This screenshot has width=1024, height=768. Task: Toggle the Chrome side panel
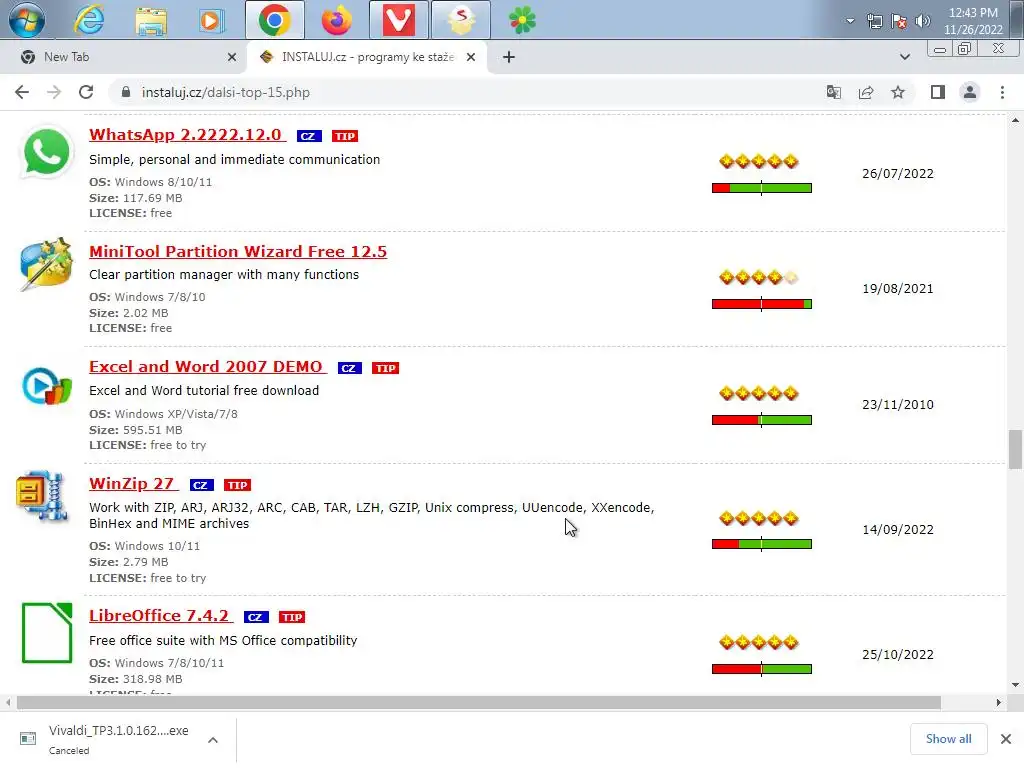click(938, 92)
